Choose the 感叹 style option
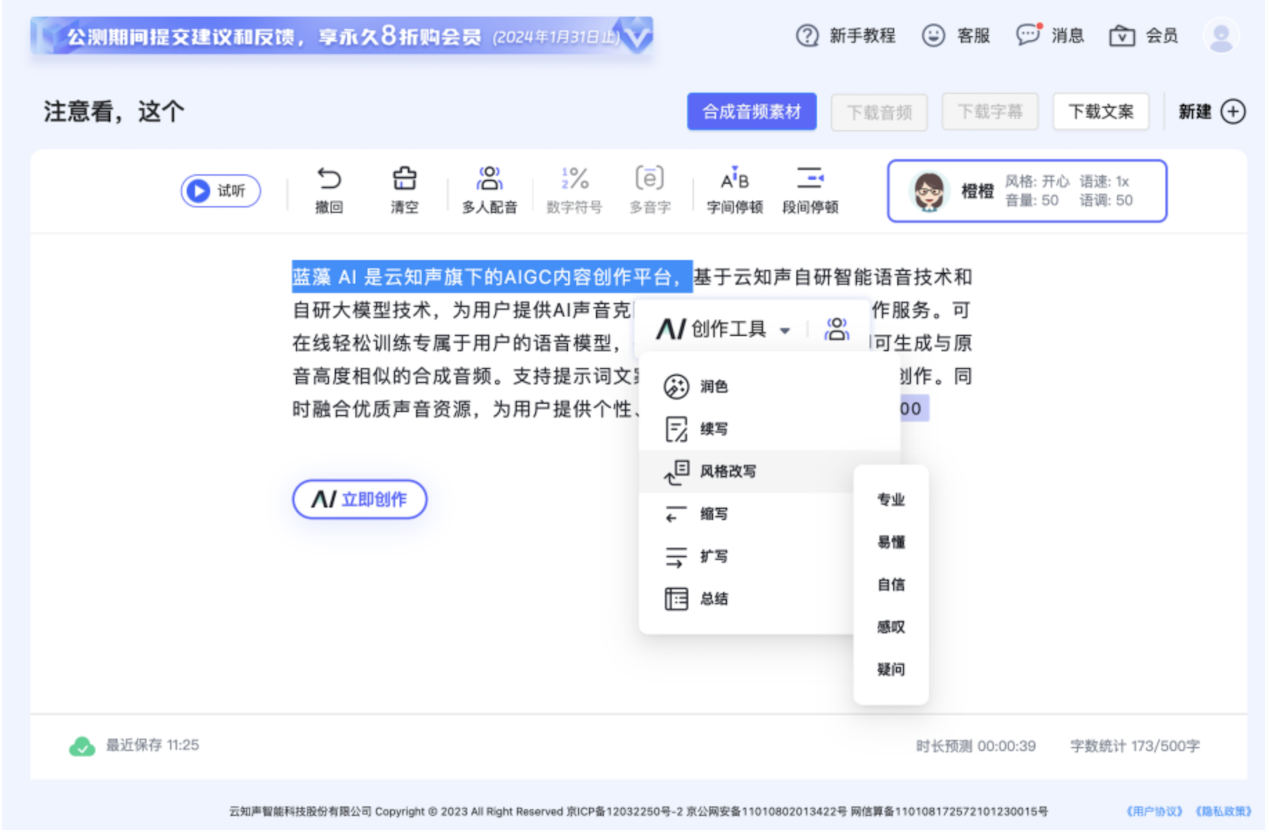 (x=891, y=627)
